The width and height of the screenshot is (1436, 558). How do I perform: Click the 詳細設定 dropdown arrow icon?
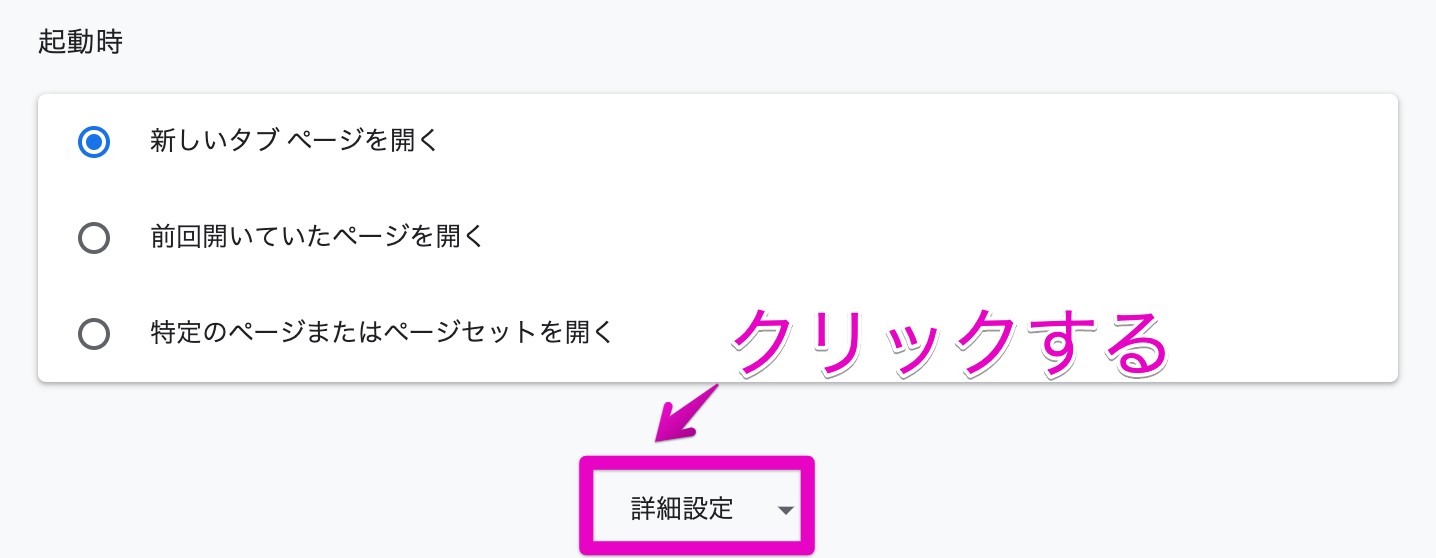click(785, 510)
